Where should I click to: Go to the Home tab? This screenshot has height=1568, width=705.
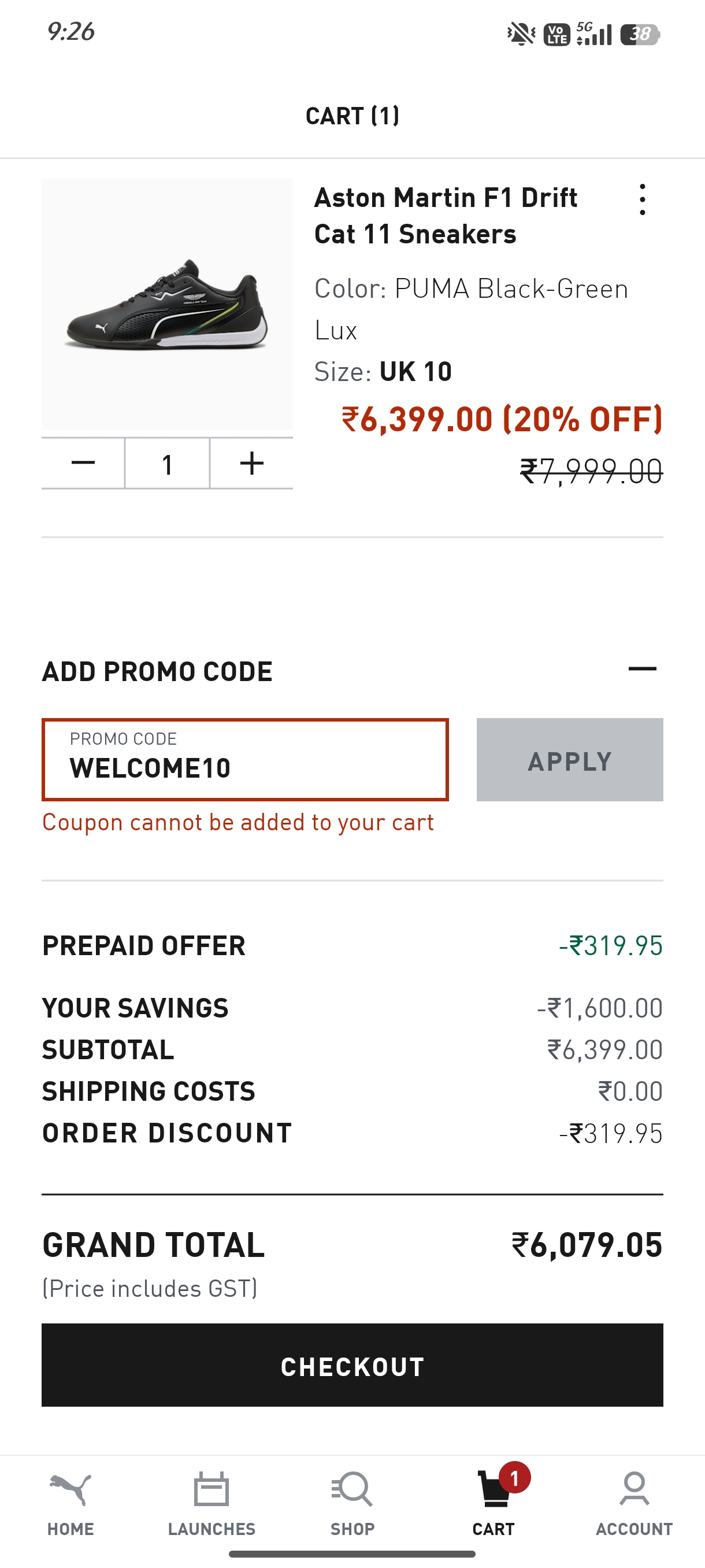point(70,1502)
